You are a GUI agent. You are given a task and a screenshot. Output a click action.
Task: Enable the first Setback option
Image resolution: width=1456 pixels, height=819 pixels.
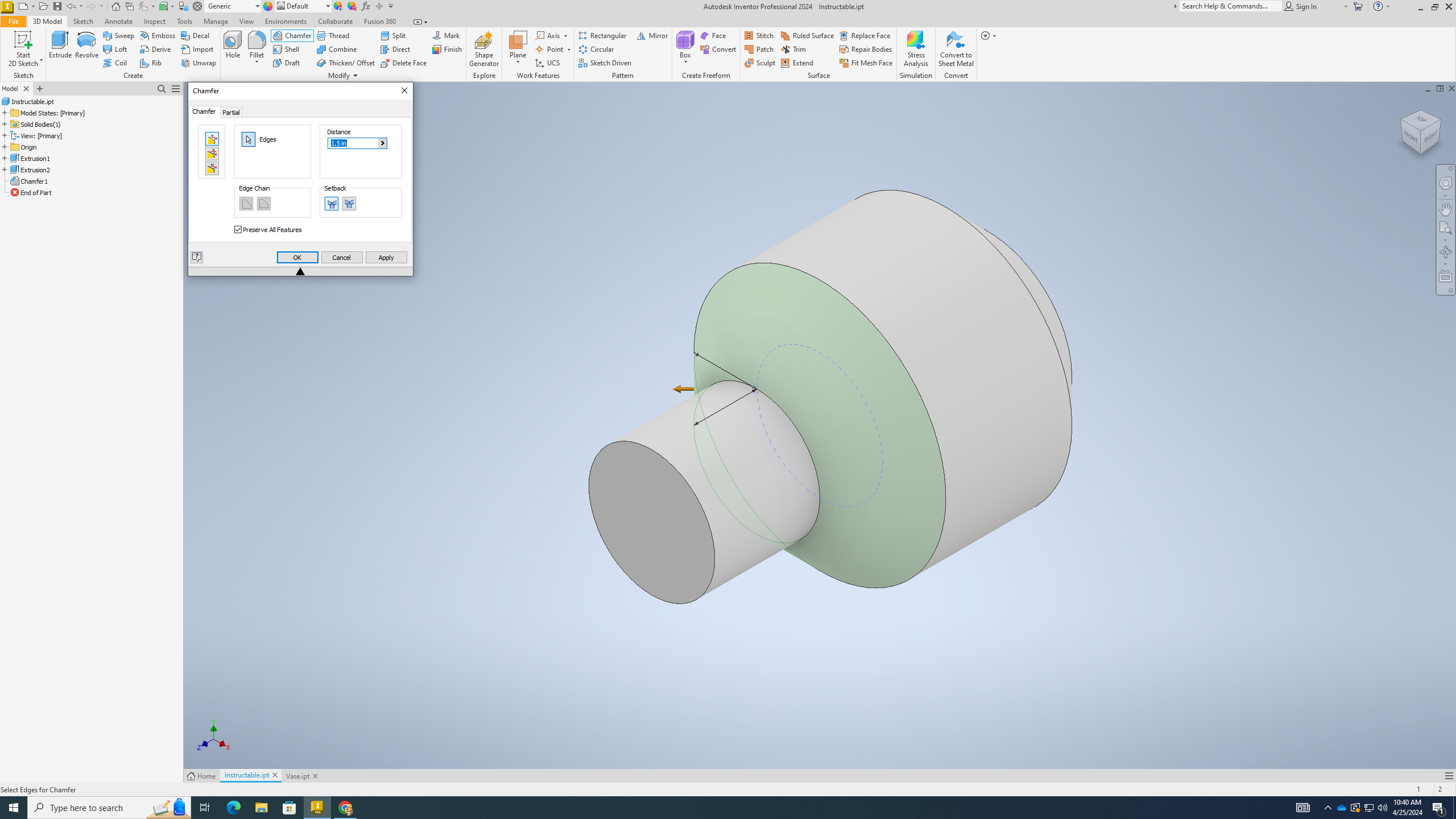(332, 204)
